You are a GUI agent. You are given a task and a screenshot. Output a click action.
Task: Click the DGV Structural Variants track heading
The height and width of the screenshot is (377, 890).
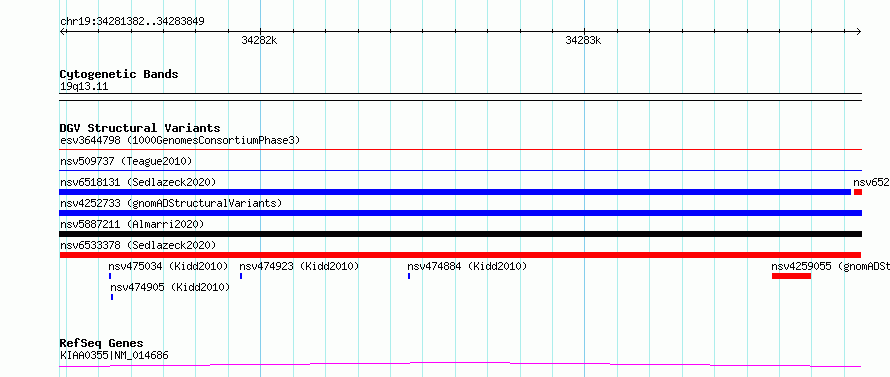coord(140,128)
